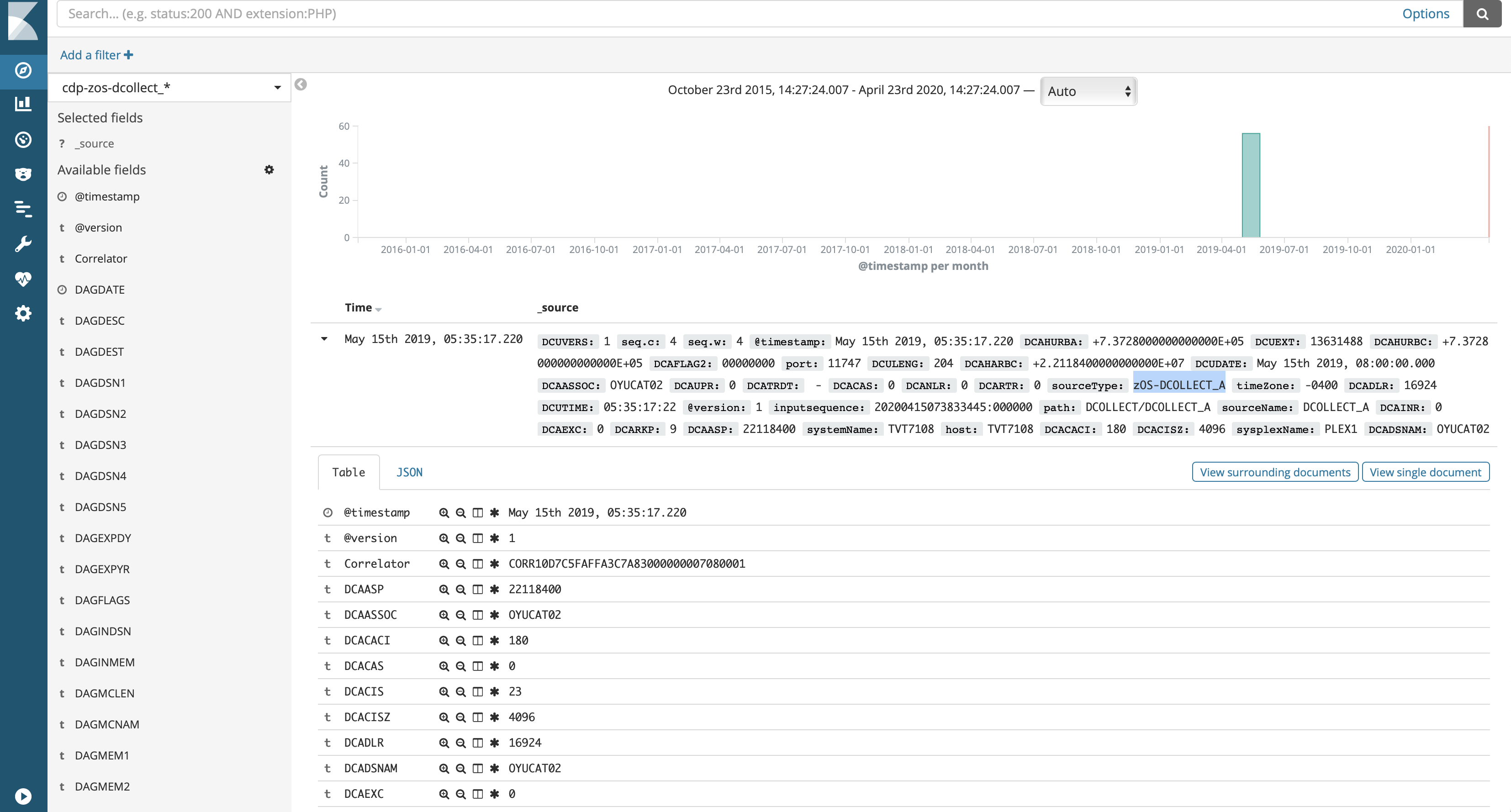Click Add a filter
1511x812 pixels.
click(x=95, y=54)
